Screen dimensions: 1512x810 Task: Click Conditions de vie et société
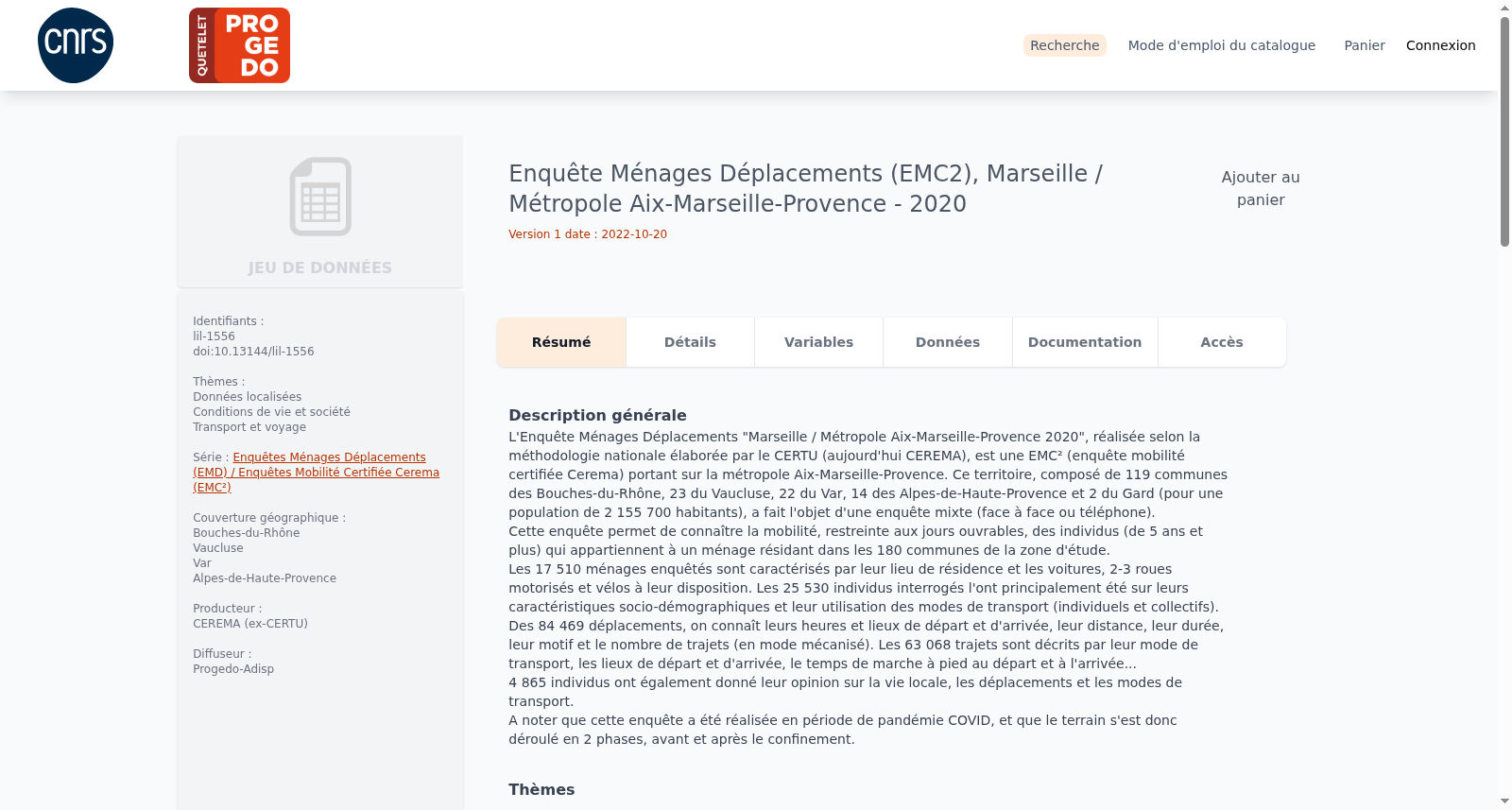click(x=271, y=412)
